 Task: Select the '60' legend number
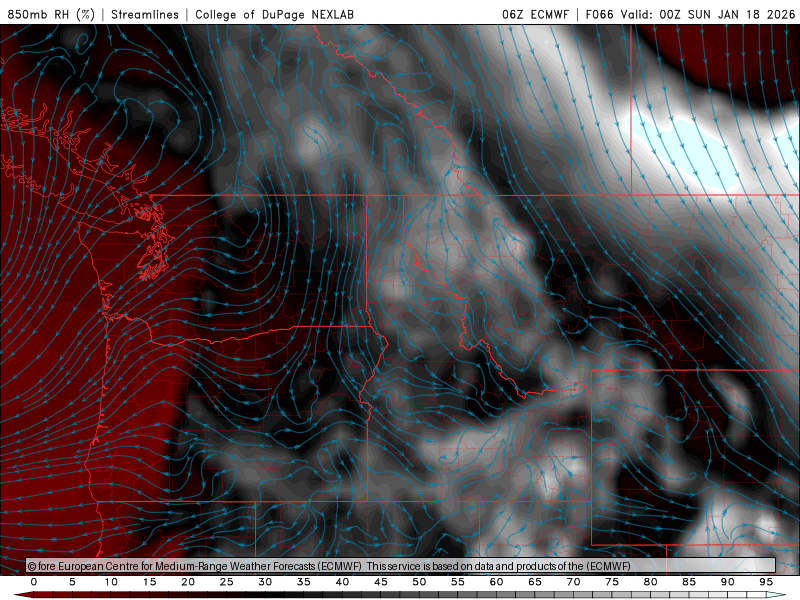496,582
